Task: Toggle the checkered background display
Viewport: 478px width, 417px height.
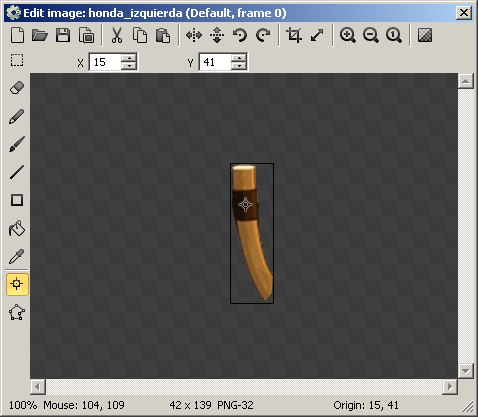Action: click(x=425, y=35)
